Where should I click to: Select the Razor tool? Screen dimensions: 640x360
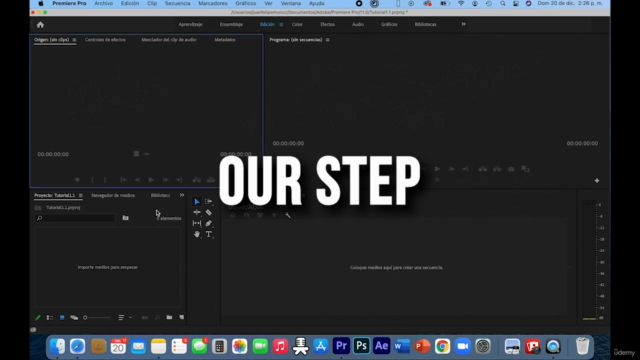tap(208, 212)
